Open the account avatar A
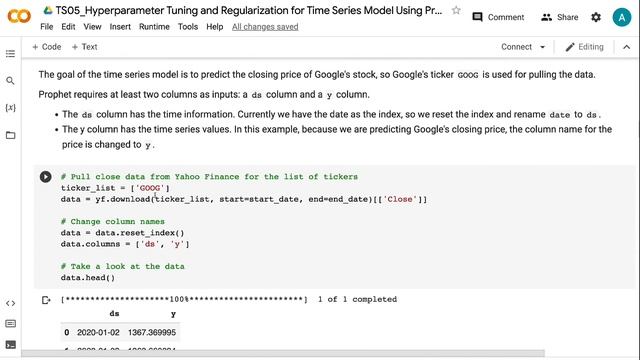Viewport: 640px width, 360px height. click(x=622, y=18)
